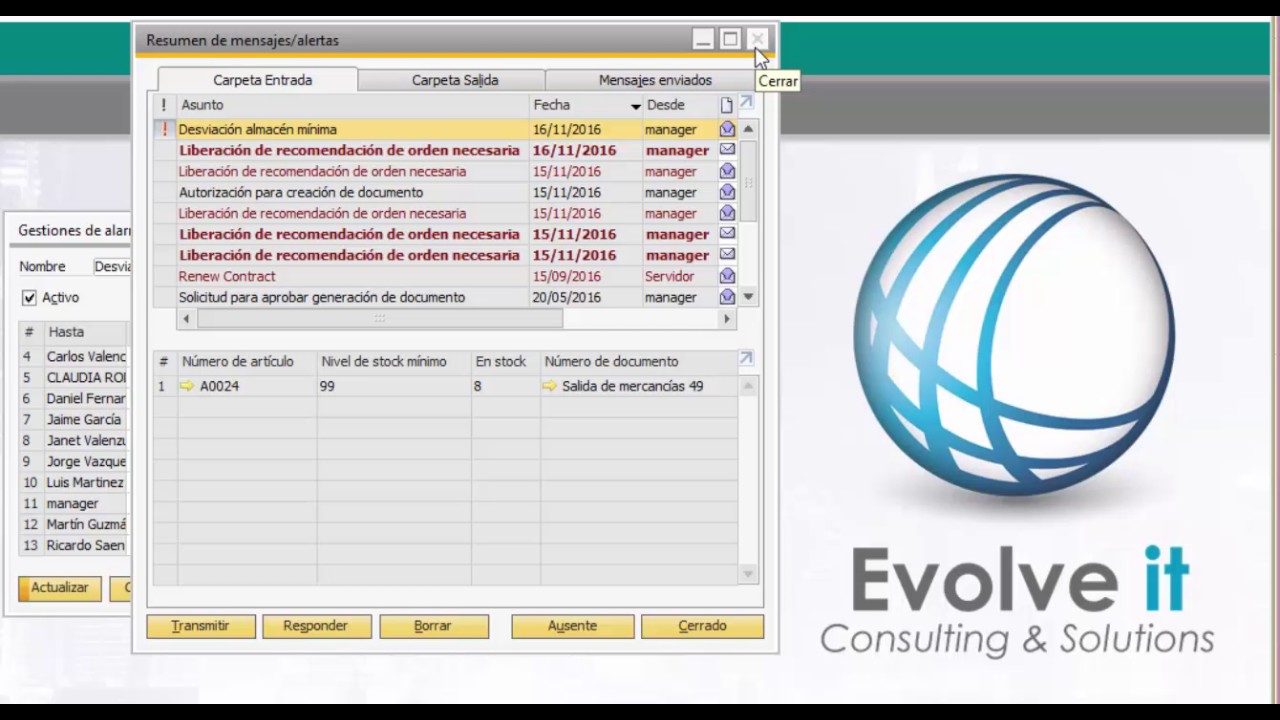Click the document attachment column header icon
This screenshot has width=1280, height=720.
coord(727,105)
